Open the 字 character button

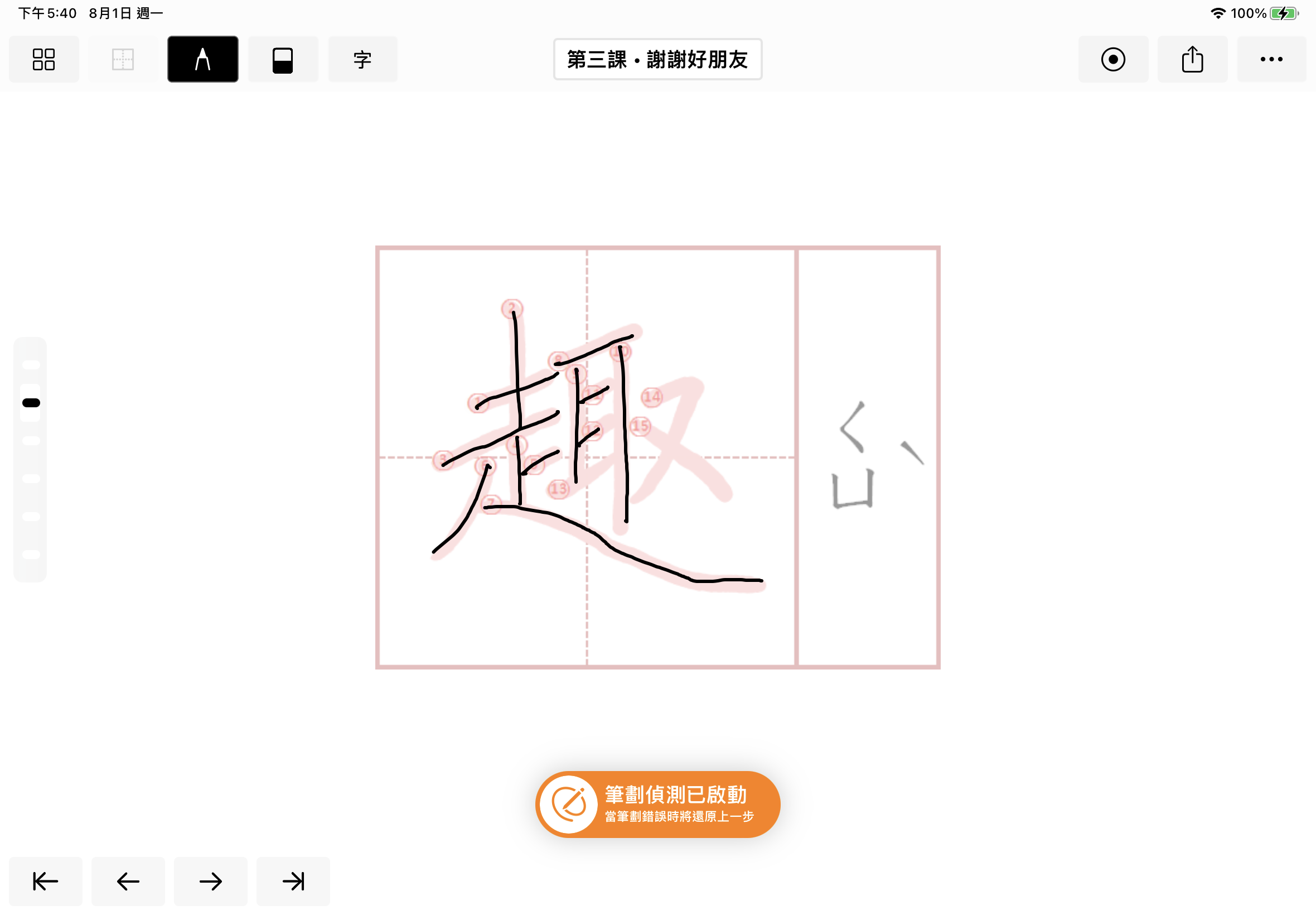pyautogui.click(x=362, y=59)
